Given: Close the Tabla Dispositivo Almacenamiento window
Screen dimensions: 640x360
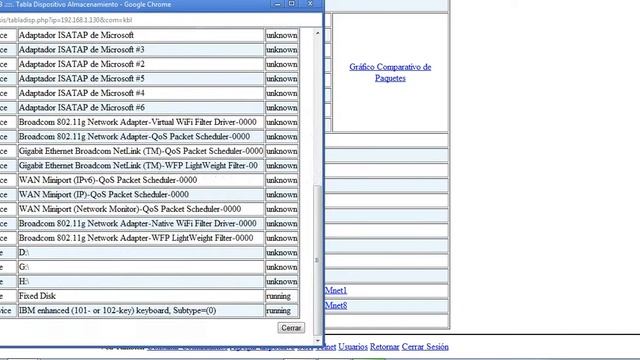Looking at the screenshot, I should coord(310,4).
